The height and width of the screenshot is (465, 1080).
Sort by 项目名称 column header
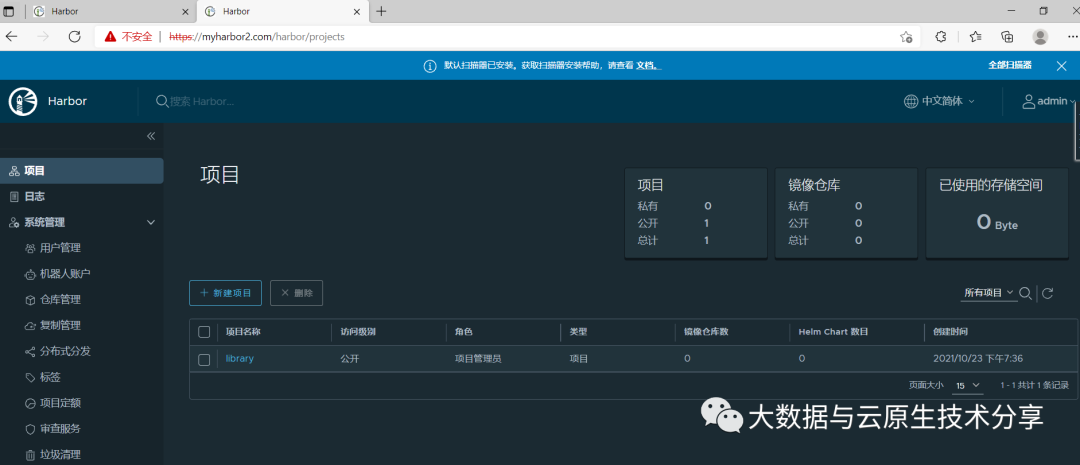[x=243, y=332]
